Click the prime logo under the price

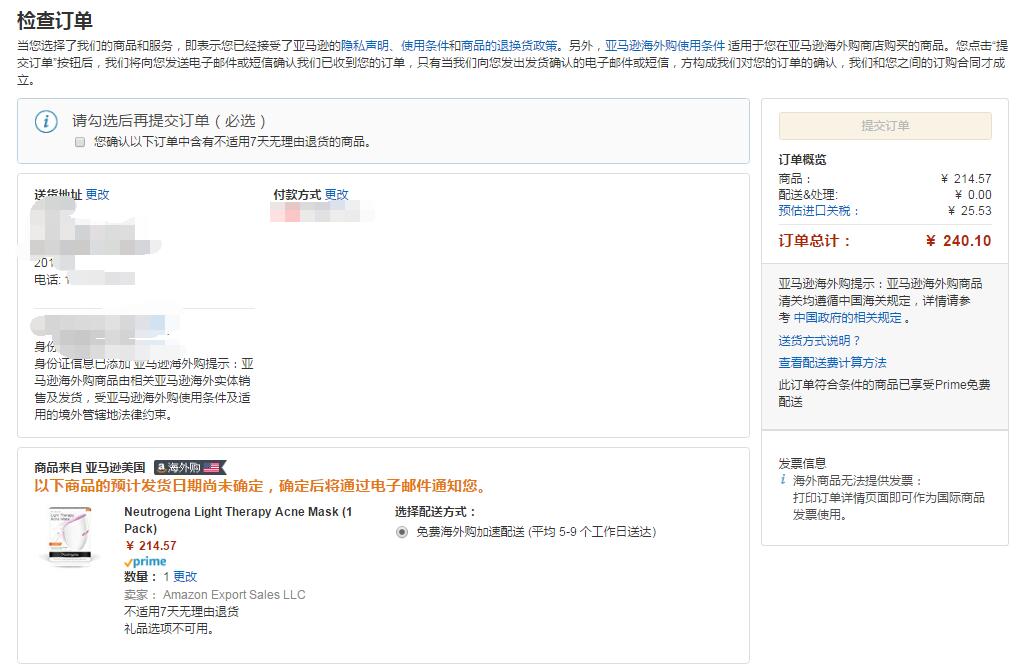145,561
